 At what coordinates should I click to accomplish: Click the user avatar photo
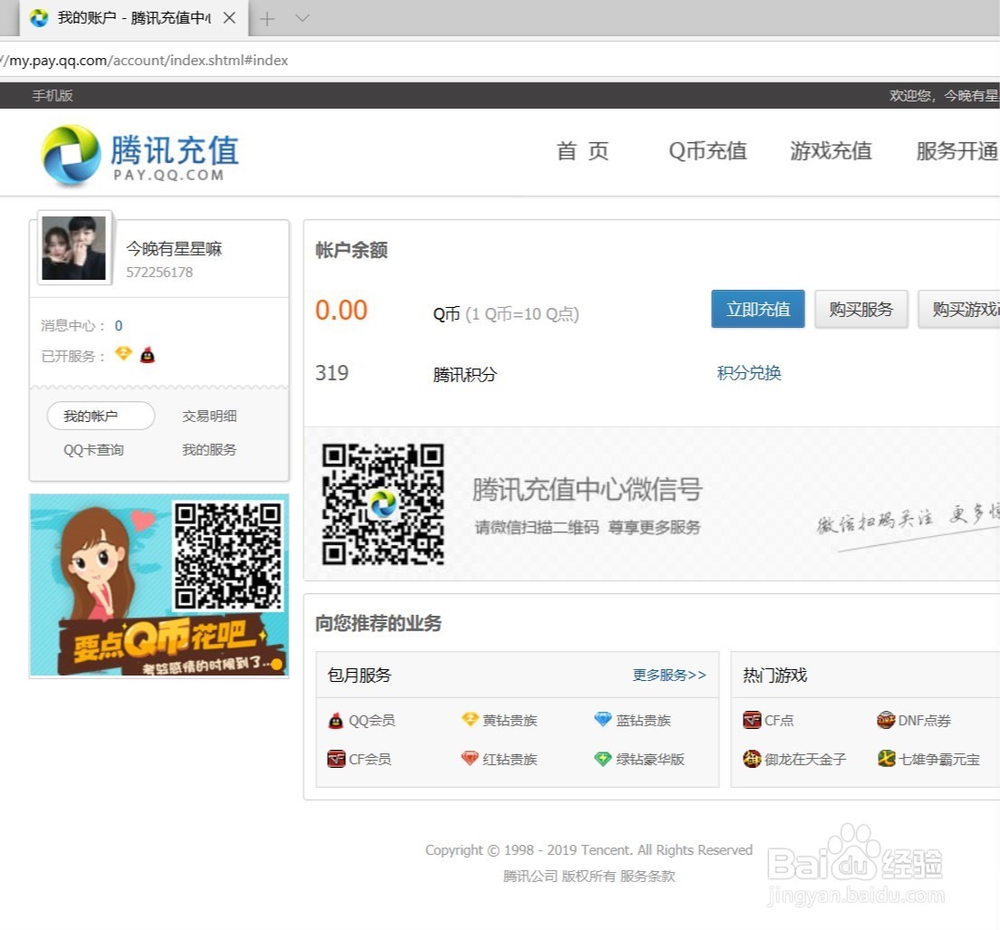74,247
